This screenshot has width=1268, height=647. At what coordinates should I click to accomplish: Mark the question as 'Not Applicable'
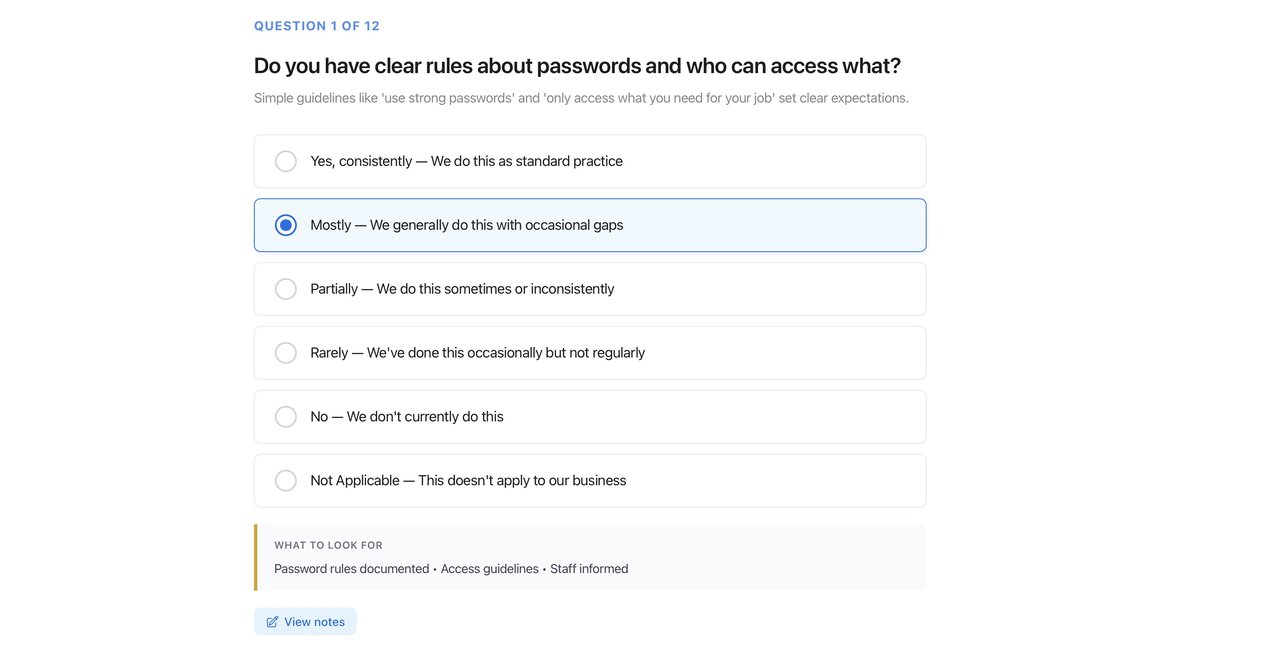286,480
